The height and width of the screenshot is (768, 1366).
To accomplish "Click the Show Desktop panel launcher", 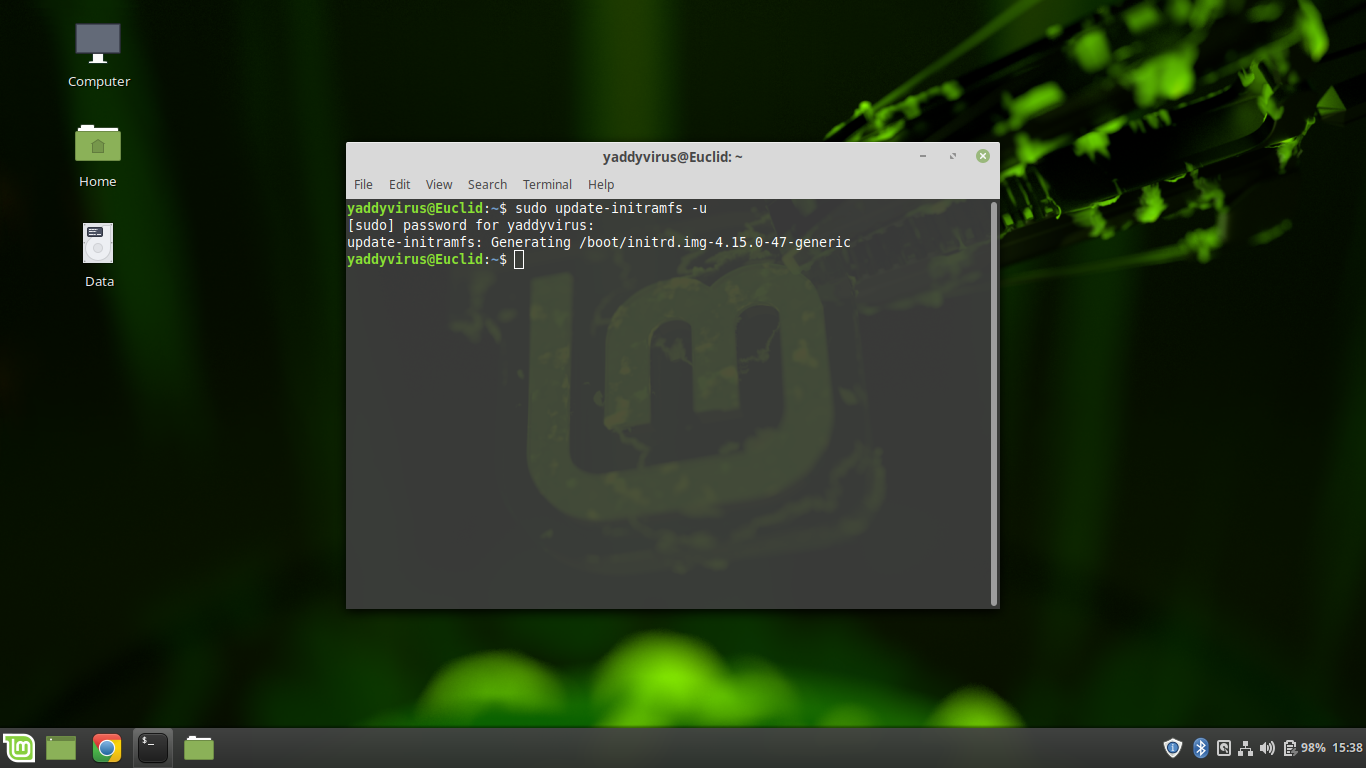I will (61, 748).
